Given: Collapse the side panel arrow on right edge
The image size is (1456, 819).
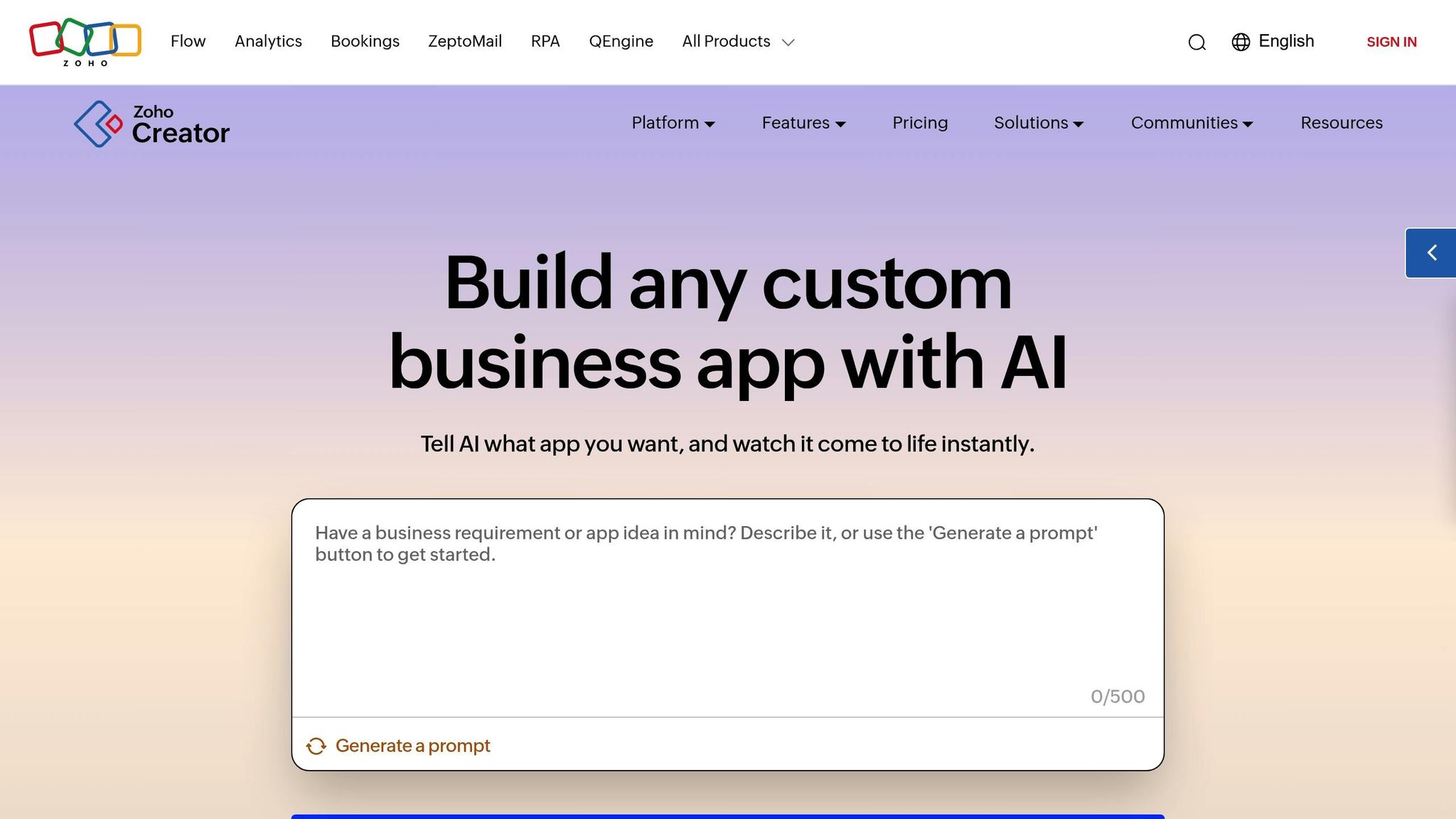Looking at the screenshot, I should click(1433, 252).
